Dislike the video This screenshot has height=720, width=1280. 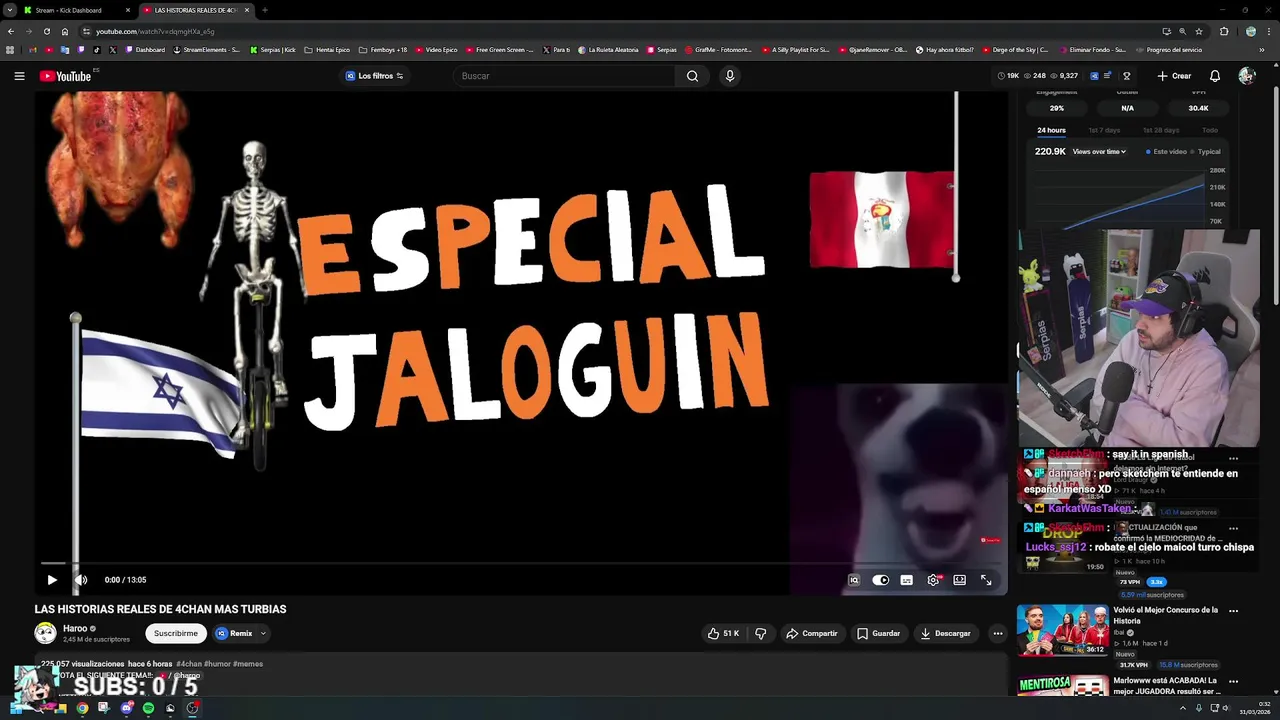coord(760,633)
